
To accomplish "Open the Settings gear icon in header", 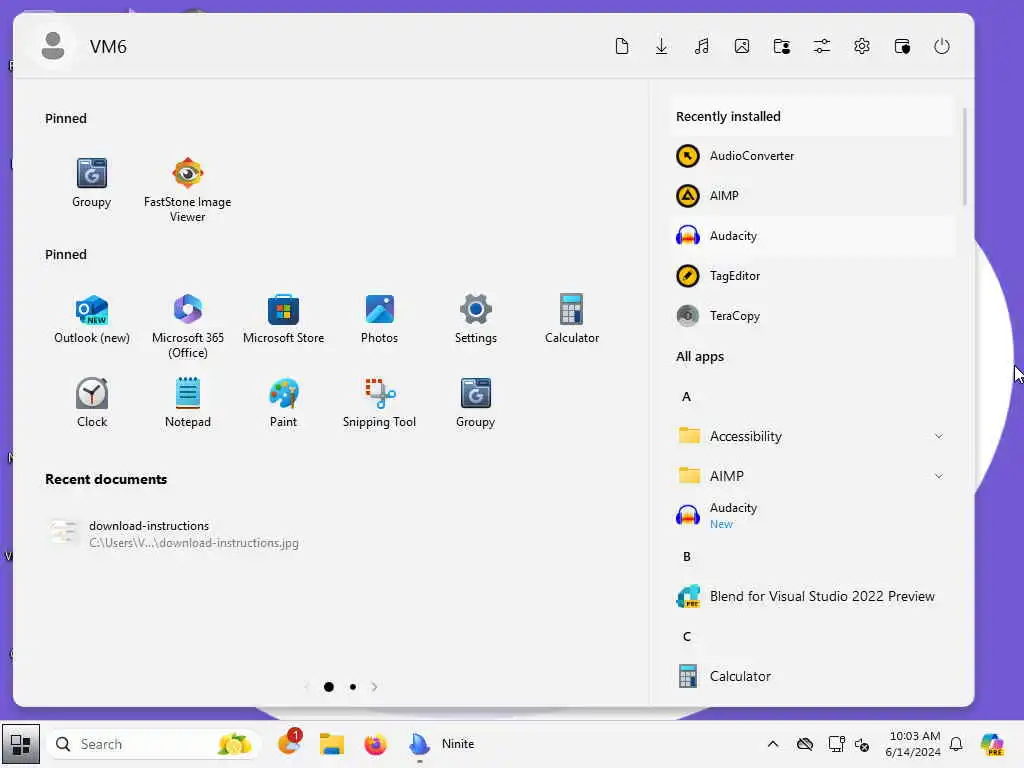I will point(862,46).
